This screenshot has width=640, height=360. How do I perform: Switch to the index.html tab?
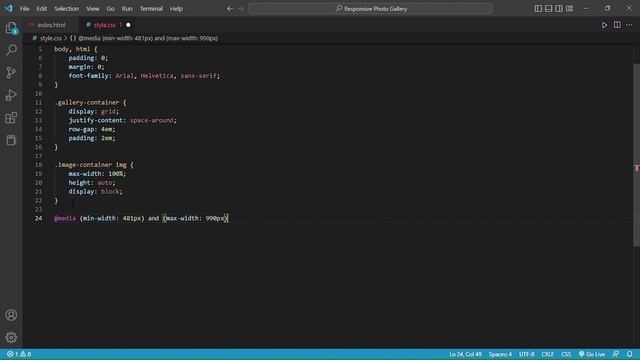pyautogui.click(x=51, y=25)
